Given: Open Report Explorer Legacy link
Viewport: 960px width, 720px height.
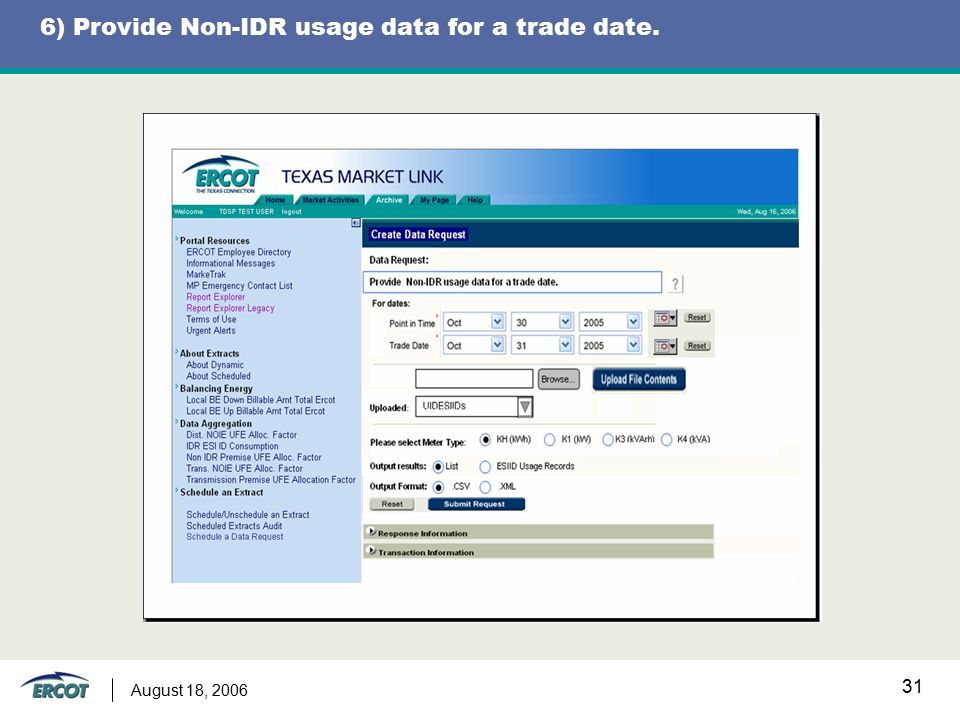Looking at the screenshot, I should [230, 309].
